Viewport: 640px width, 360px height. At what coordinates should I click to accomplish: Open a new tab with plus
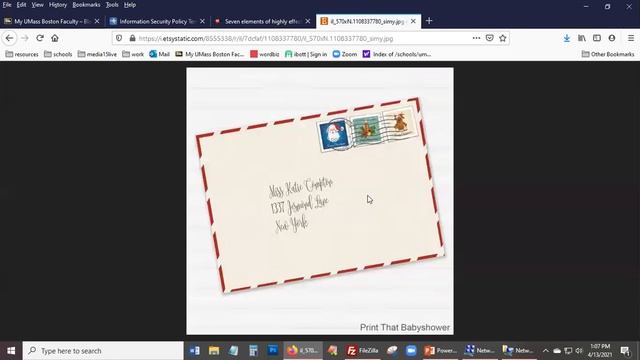click(429, 21)
